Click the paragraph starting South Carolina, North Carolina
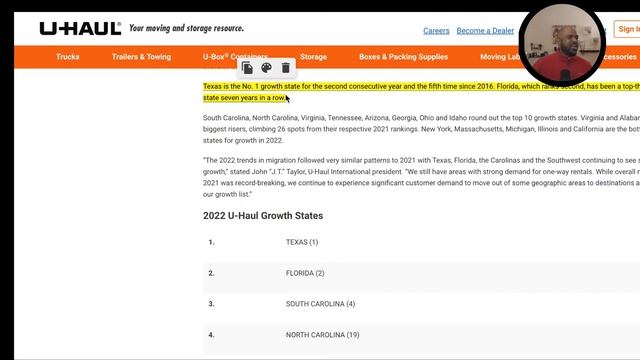Screen dimensions: 640x360 [x=421, y=129]
